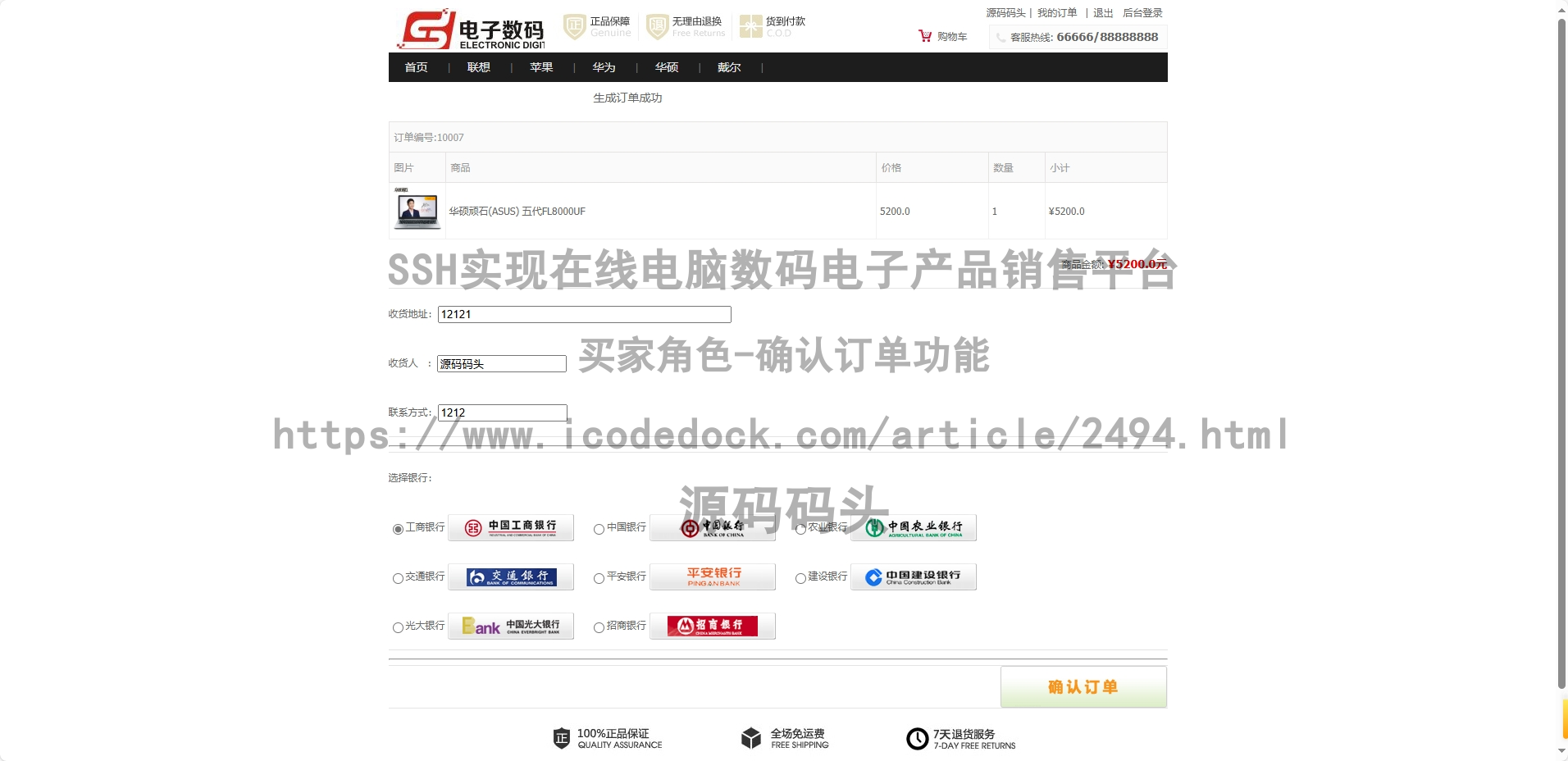Open the 联想 category menu

pos(479,67)
